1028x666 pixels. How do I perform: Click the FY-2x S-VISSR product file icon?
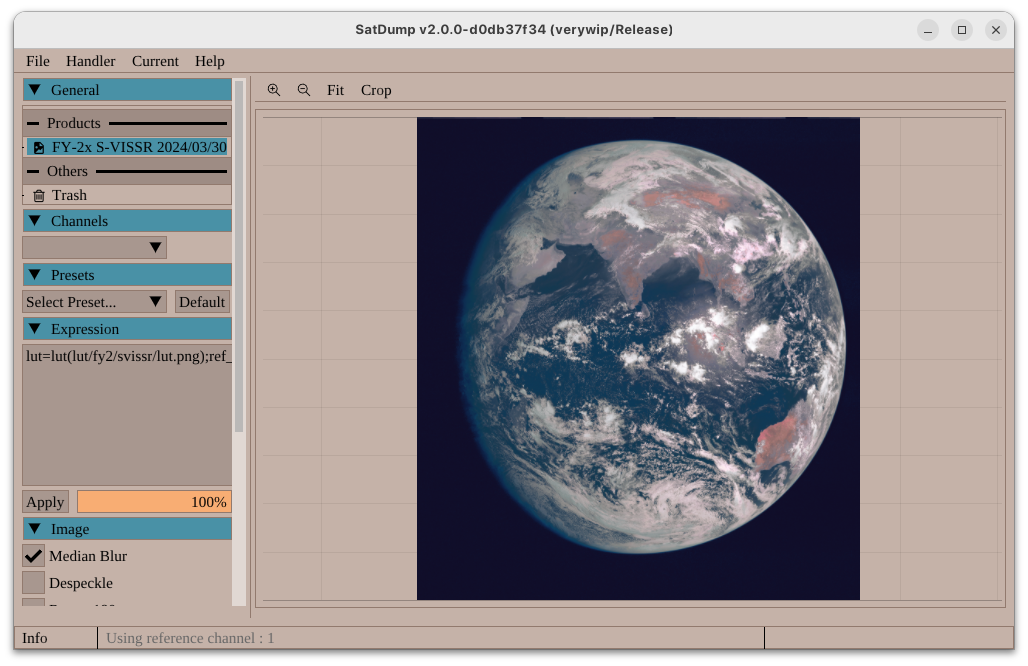tap(39, 148)
